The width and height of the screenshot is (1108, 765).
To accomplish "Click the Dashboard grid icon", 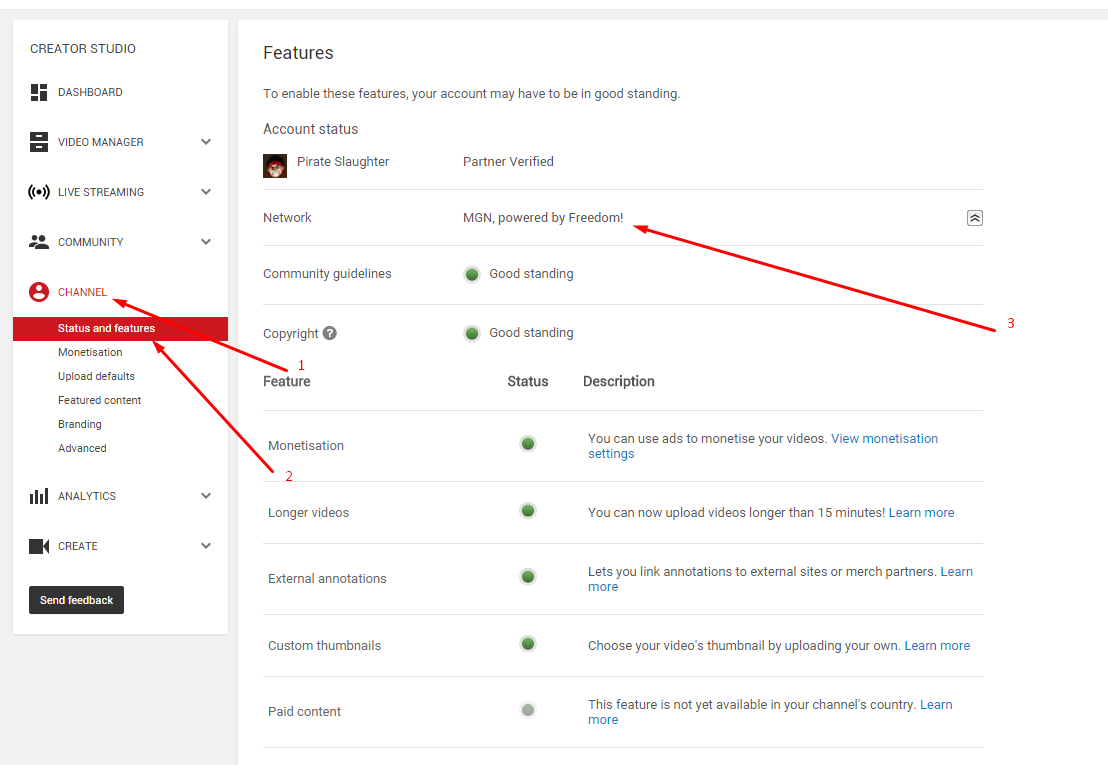I will [x=39, y=92].
